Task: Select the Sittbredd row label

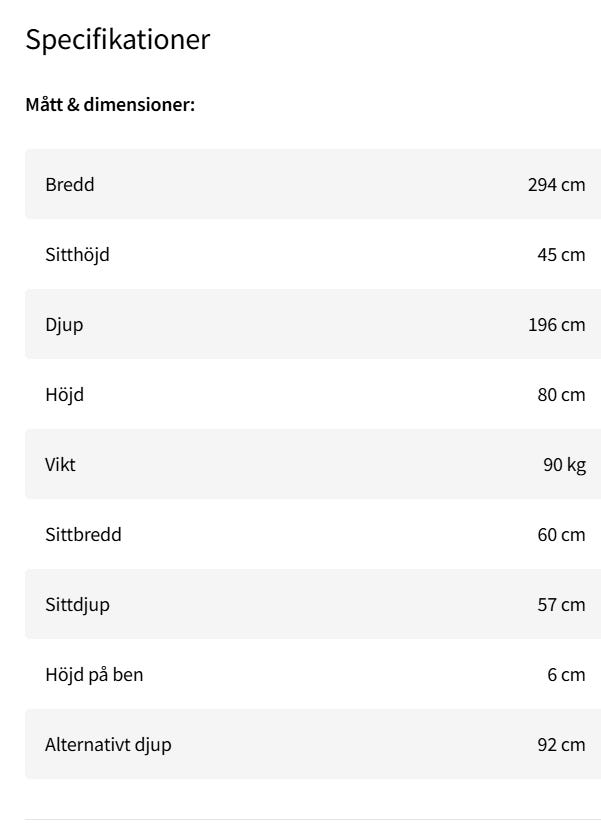Action: [83, 534]
